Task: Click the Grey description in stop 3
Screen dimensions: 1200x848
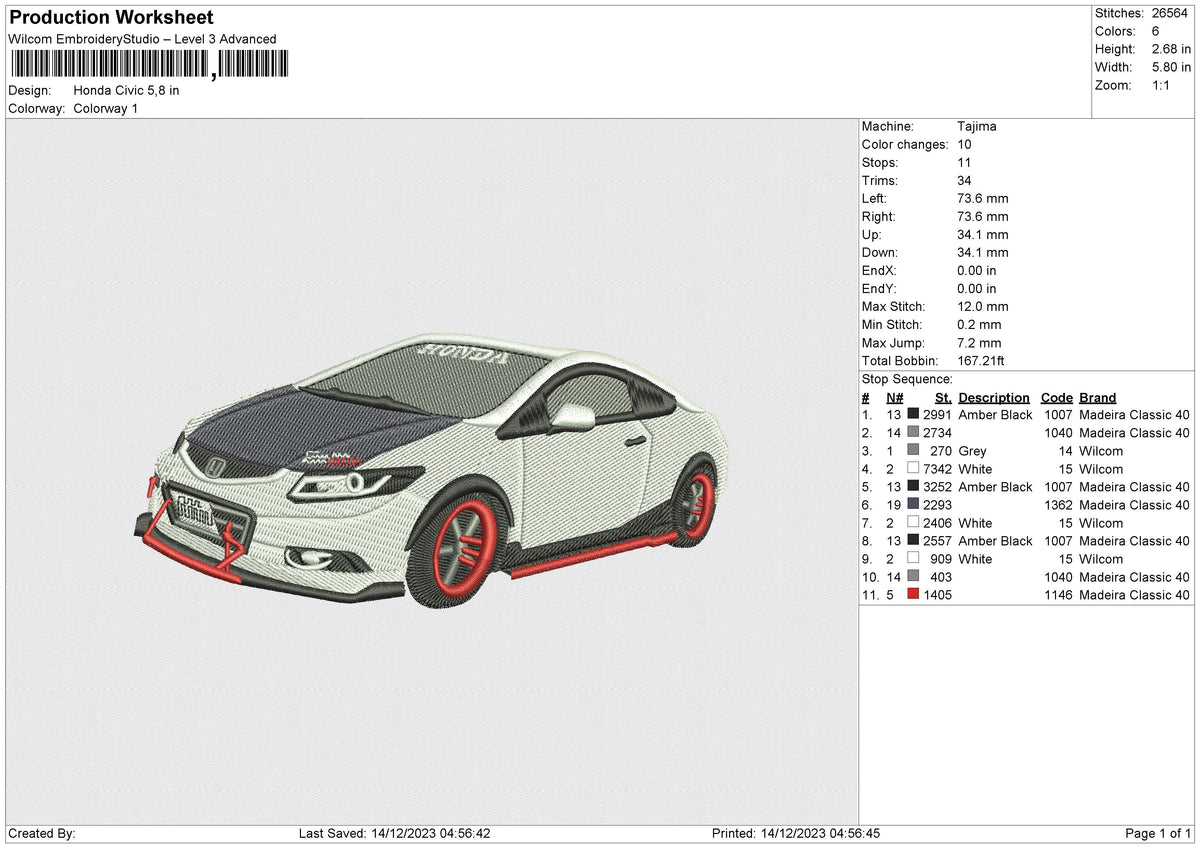Action: tap(972, 451)
